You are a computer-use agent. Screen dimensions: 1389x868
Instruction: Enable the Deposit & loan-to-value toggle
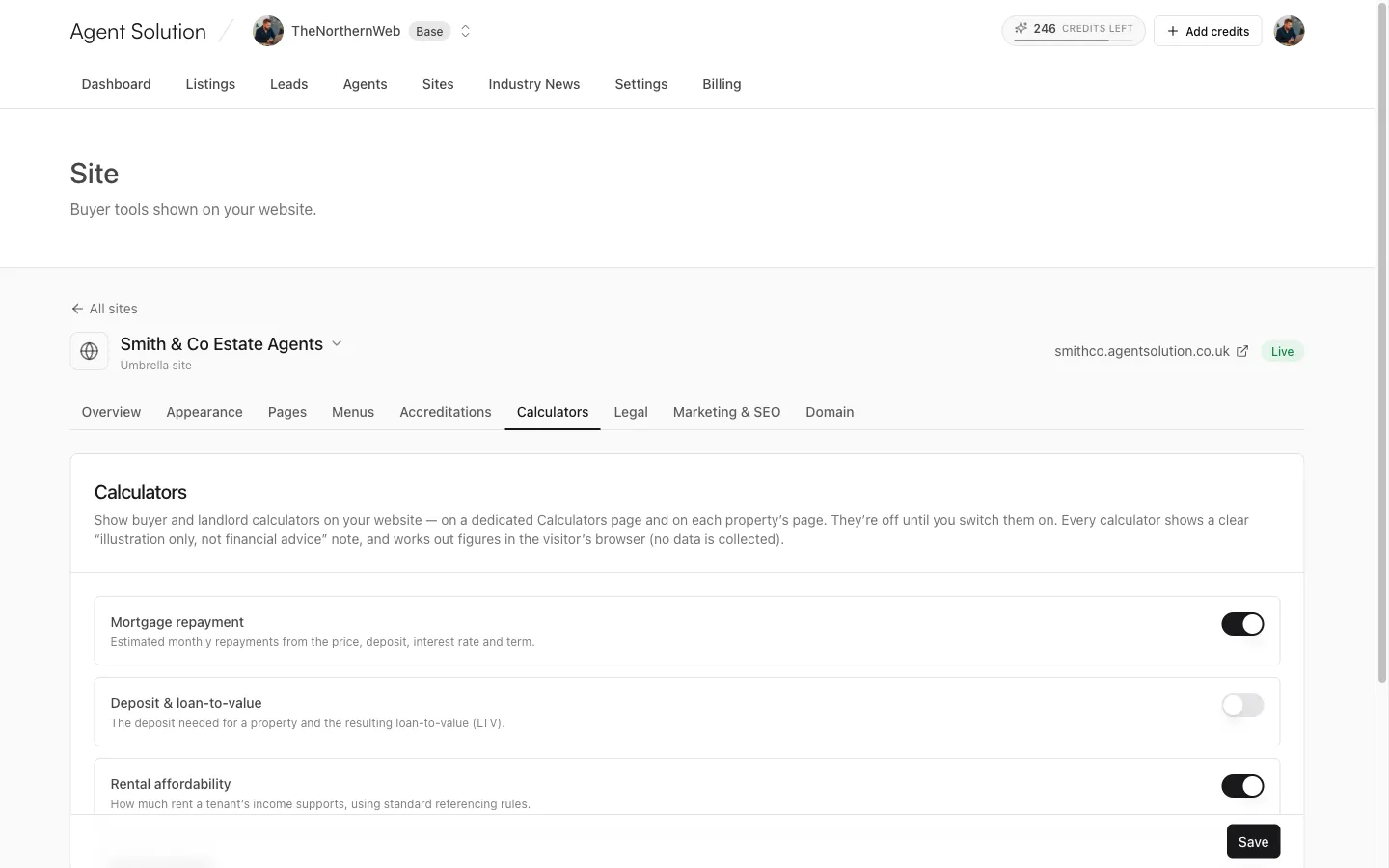tap(1242, 705)
